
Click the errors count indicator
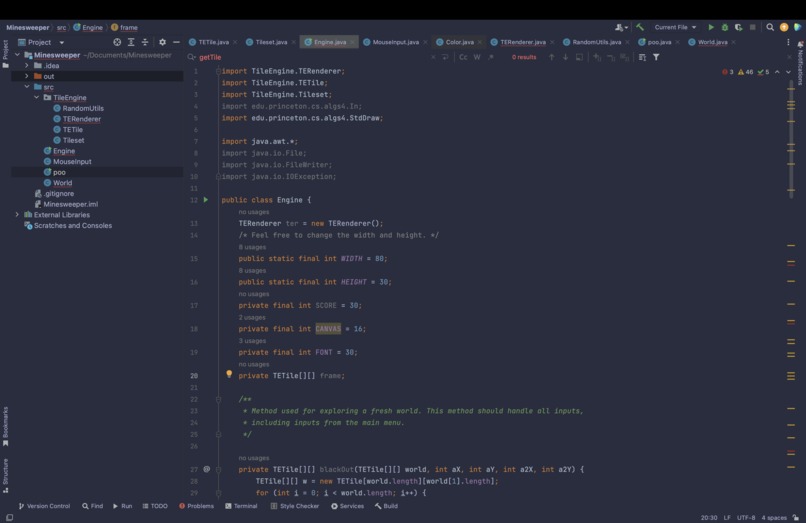click(x=728, y=72)
